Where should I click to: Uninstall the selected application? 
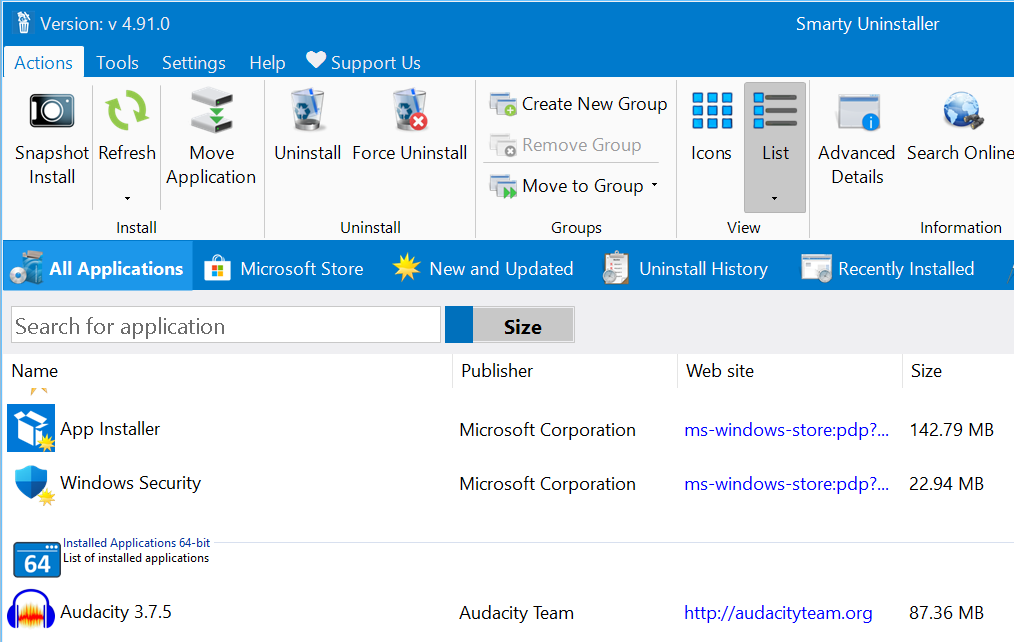(307, 130)
